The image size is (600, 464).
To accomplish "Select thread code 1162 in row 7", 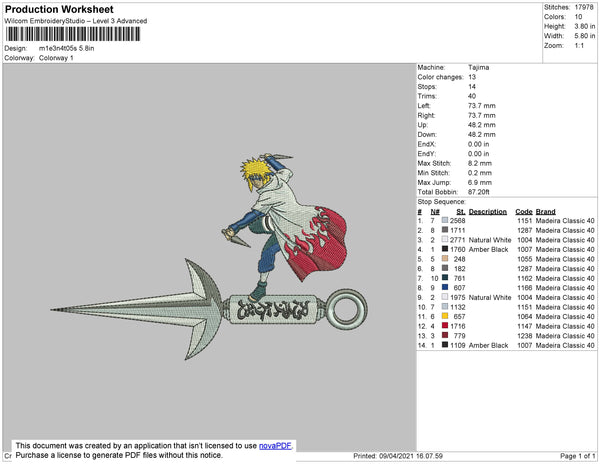I will [x=525, y=278].
